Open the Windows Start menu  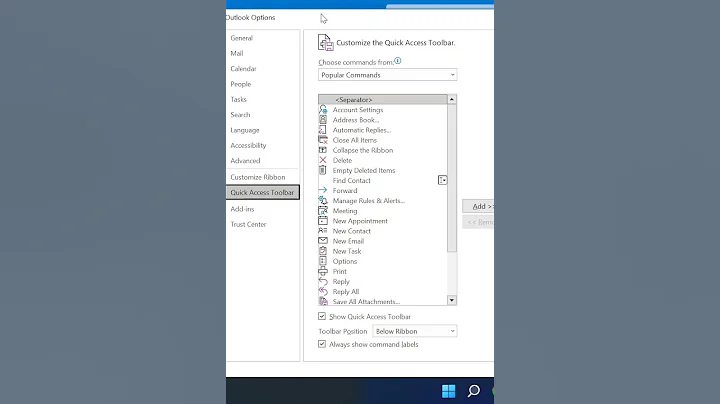[x=449, y=391]
